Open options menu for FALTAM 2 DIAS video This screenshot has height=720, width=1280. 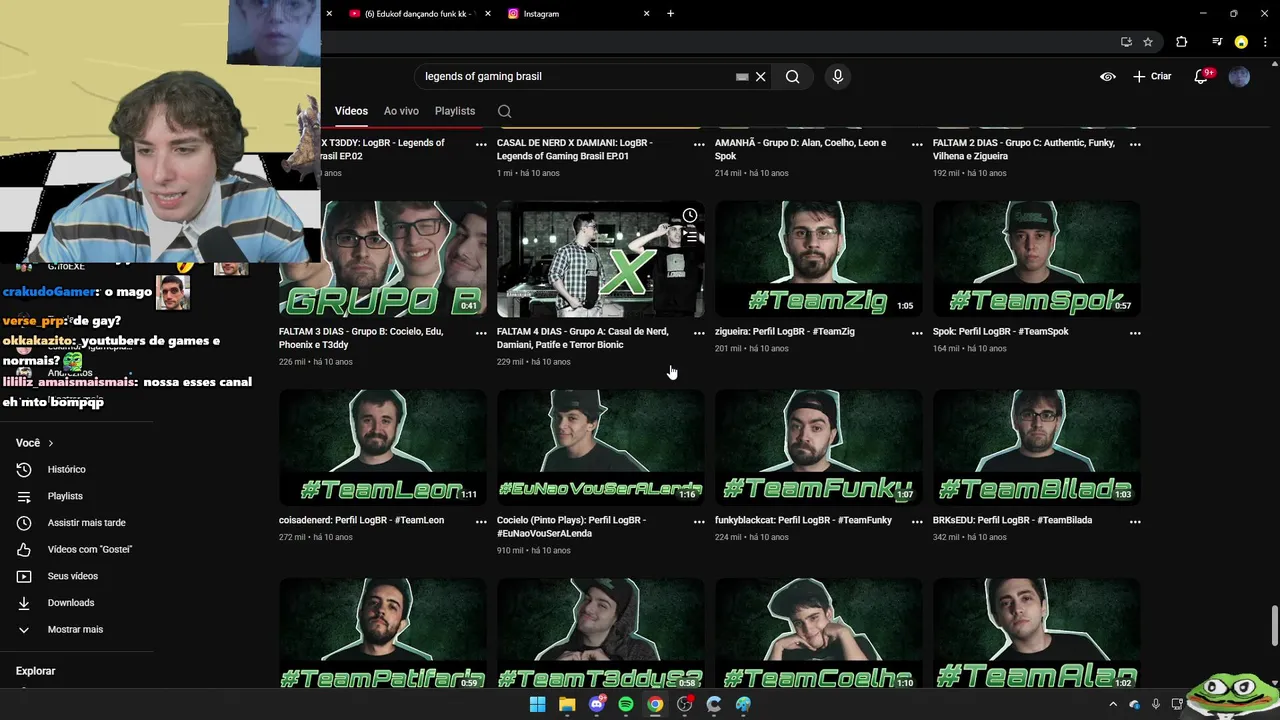click(x=1135, y=144)
